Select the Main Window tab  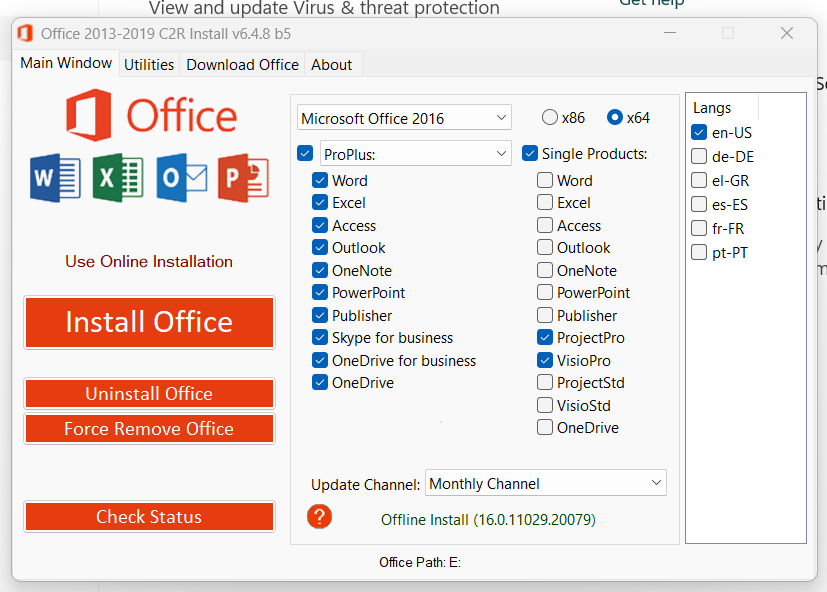click(x=66, y=63)
